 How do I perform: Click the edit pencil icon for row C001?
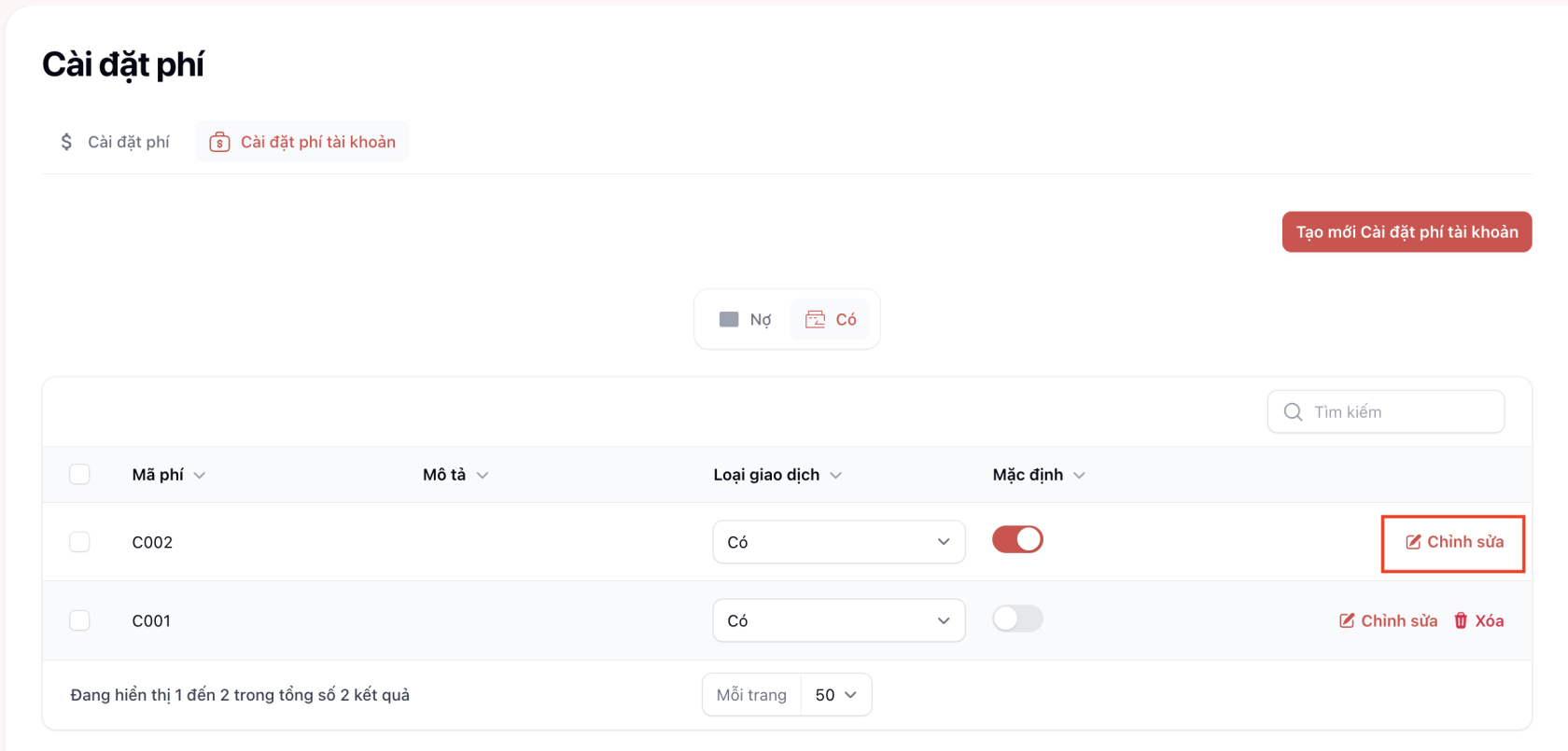pos(1347,621)
